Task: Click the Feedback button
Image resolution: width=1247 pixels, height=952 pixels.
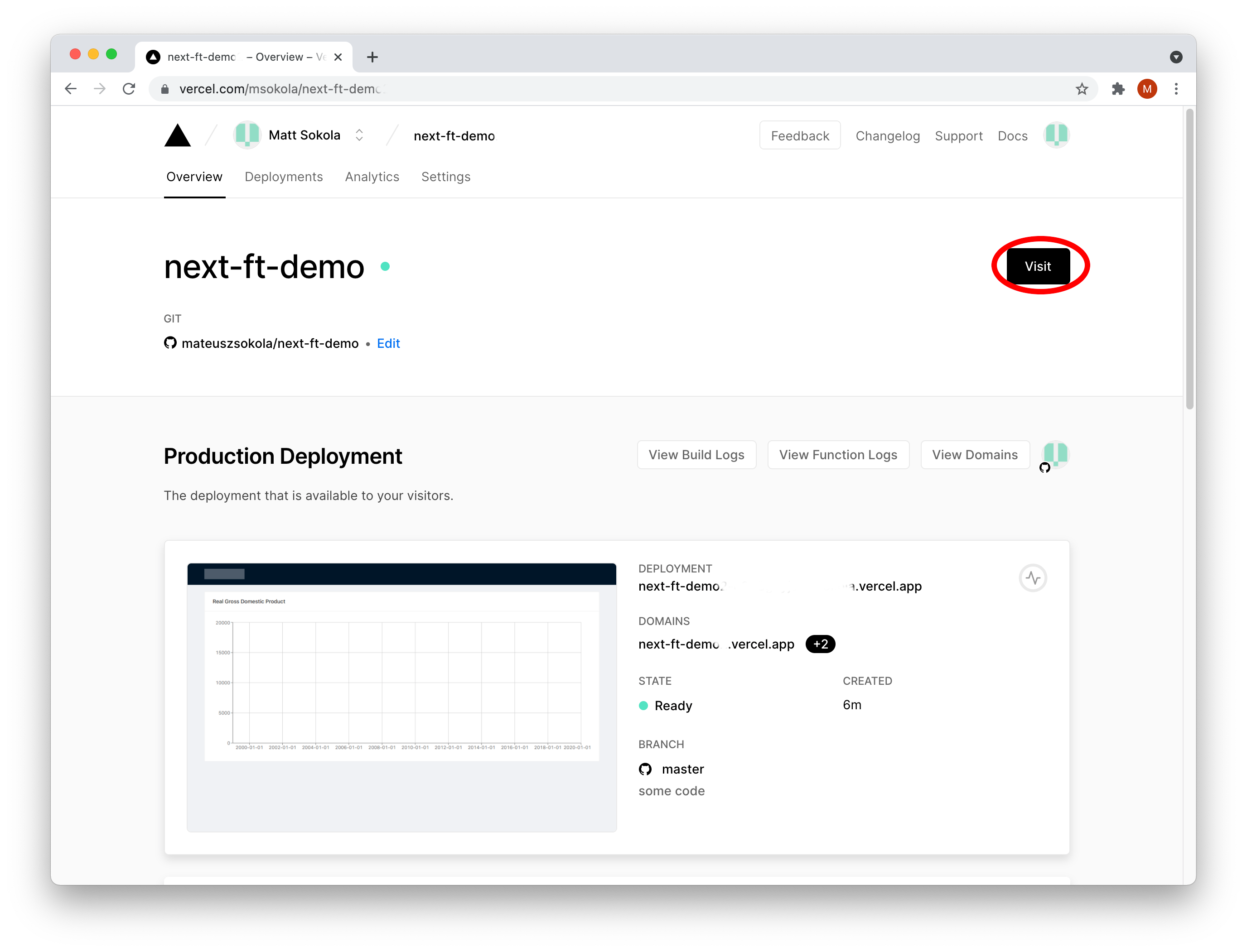Action: 800,135
